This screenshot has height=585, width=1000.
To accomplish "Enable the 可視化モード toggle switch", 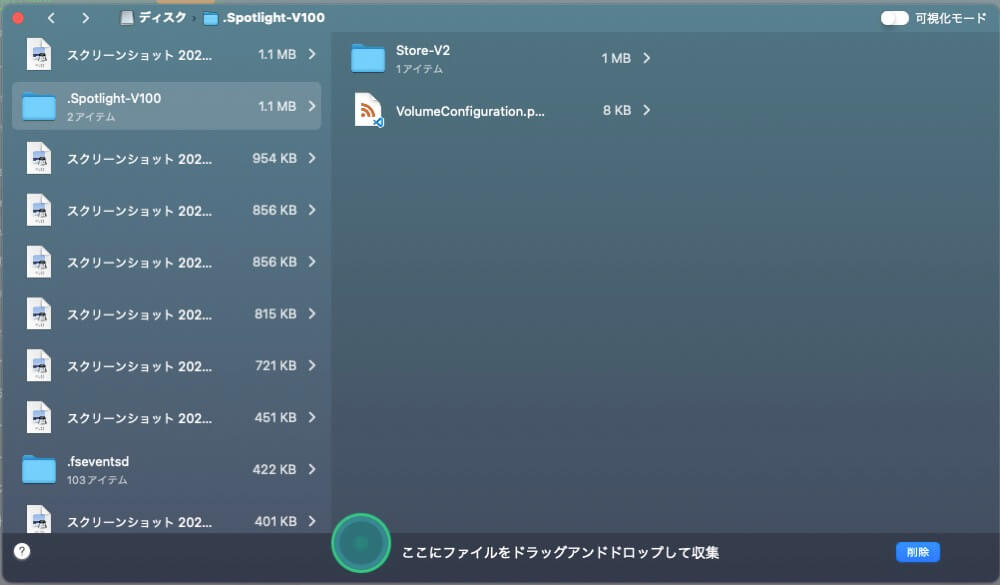I will pos(893,17).
